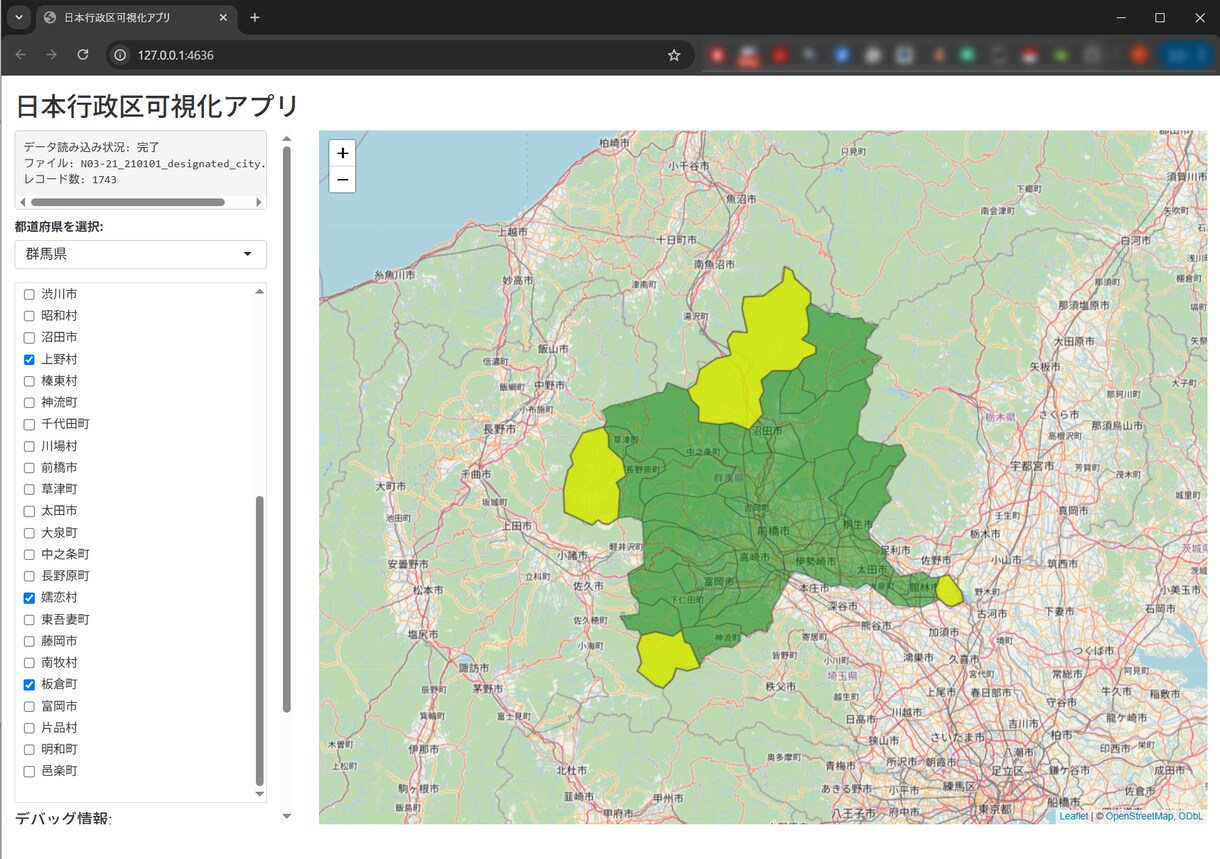Check the 榛東村 checkbox

(x=29, y=381)
